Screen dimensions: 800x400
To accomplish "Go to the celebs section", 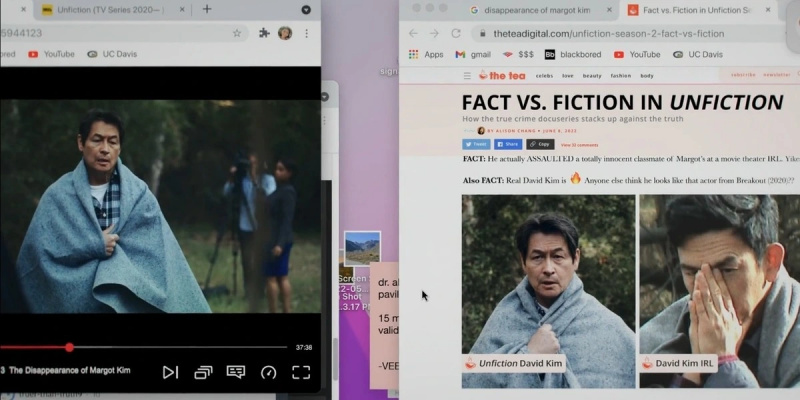I will [x=544, y=76].
